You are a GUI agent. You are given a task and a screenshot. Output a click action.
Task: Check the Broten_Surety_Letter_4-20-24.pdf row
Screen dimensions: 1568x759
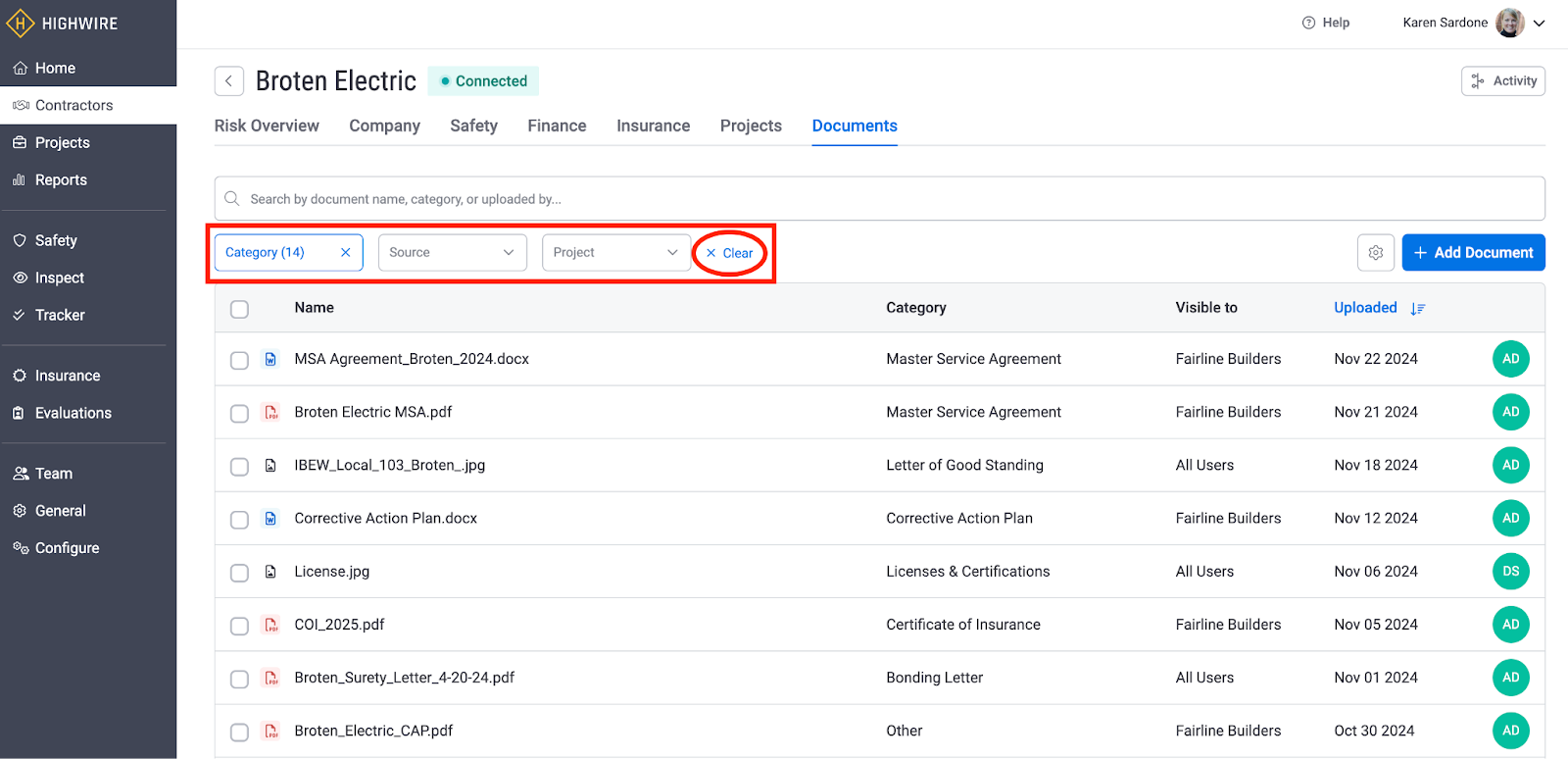pos(239,678)
